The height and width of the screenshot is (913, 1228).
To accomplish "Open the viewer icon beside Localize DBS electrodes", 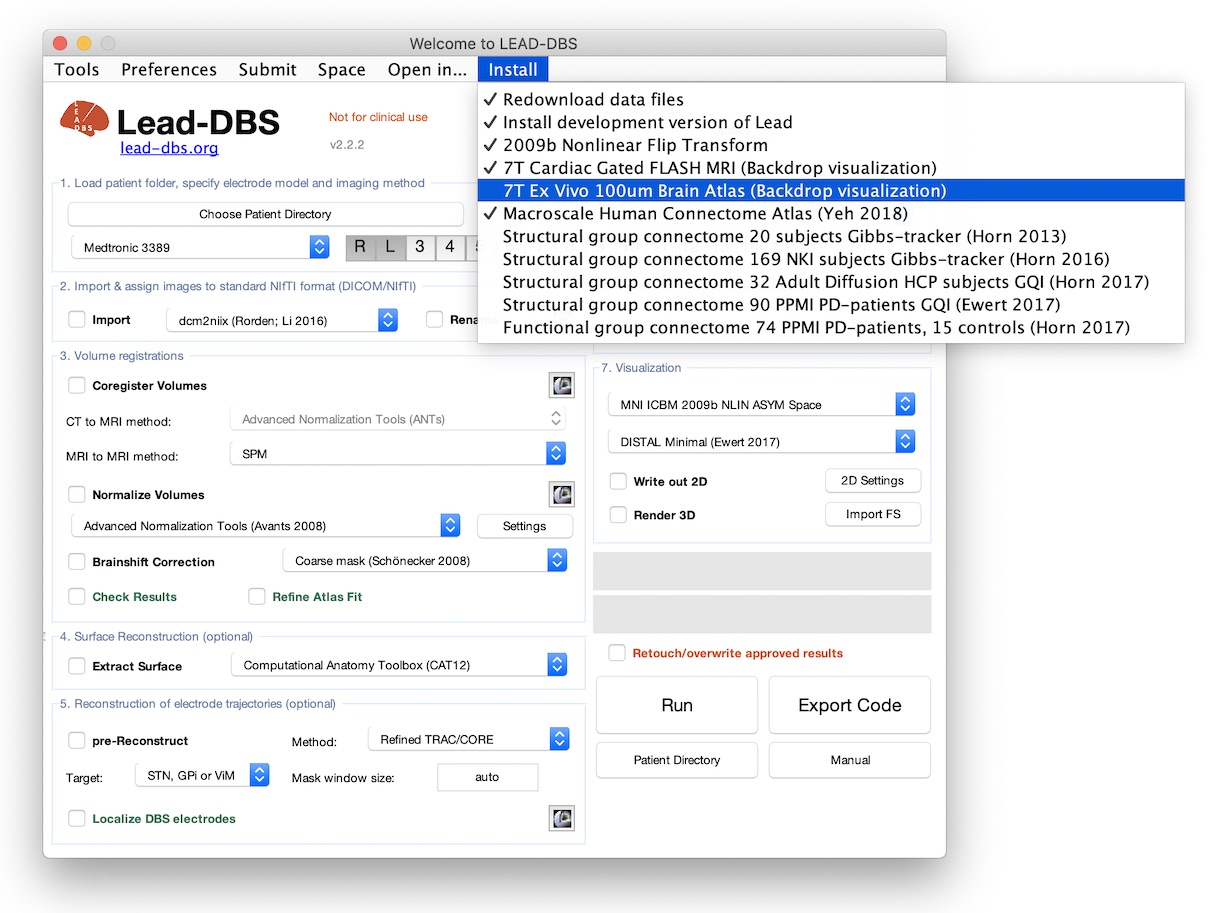I will coord(561,818).
